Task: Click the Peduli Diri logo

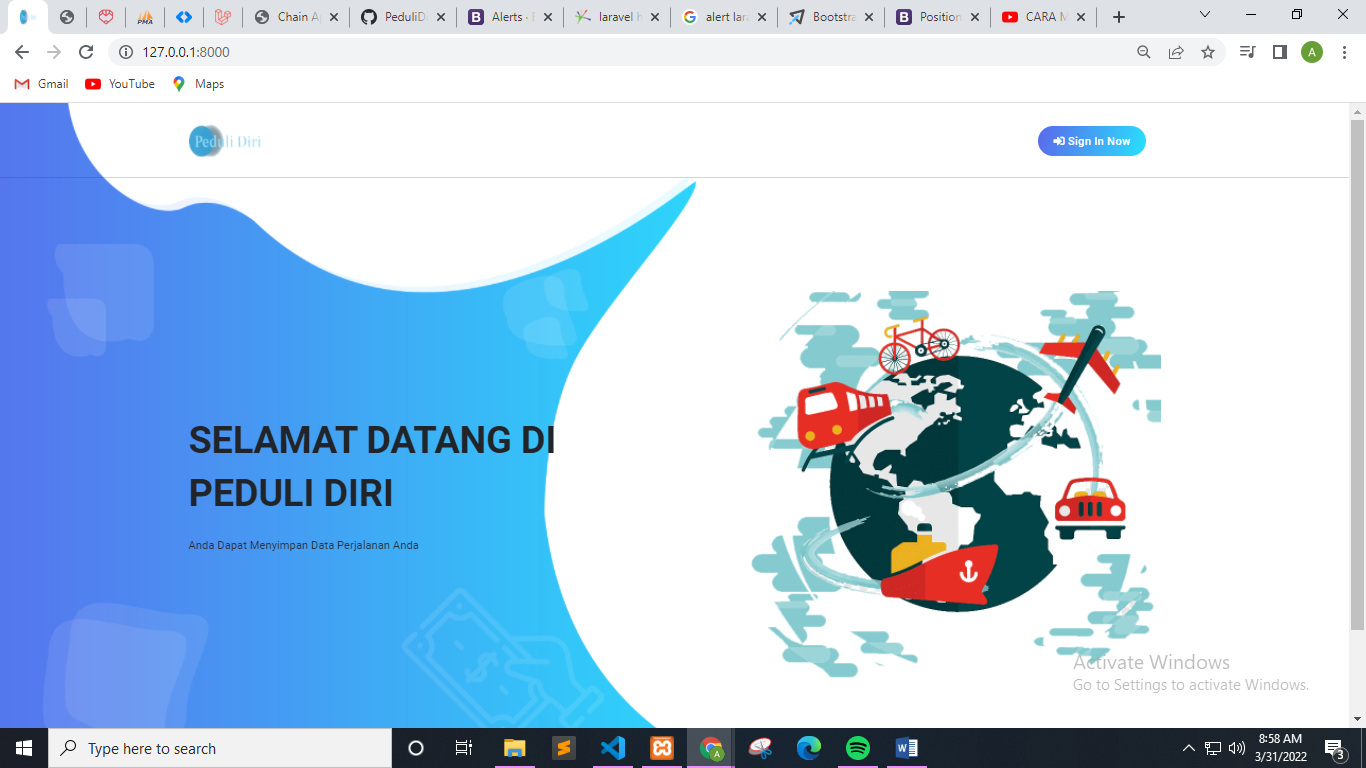Action: click(x=225, y=141)
